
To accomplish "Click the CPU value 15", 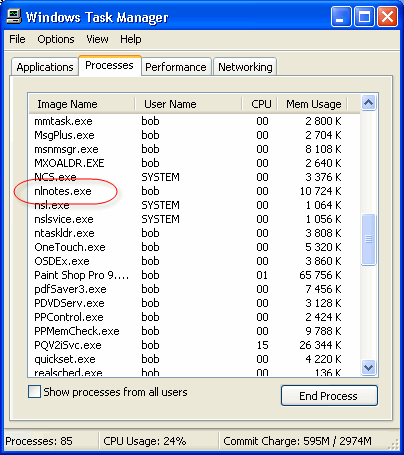I will tap(262, 345).
